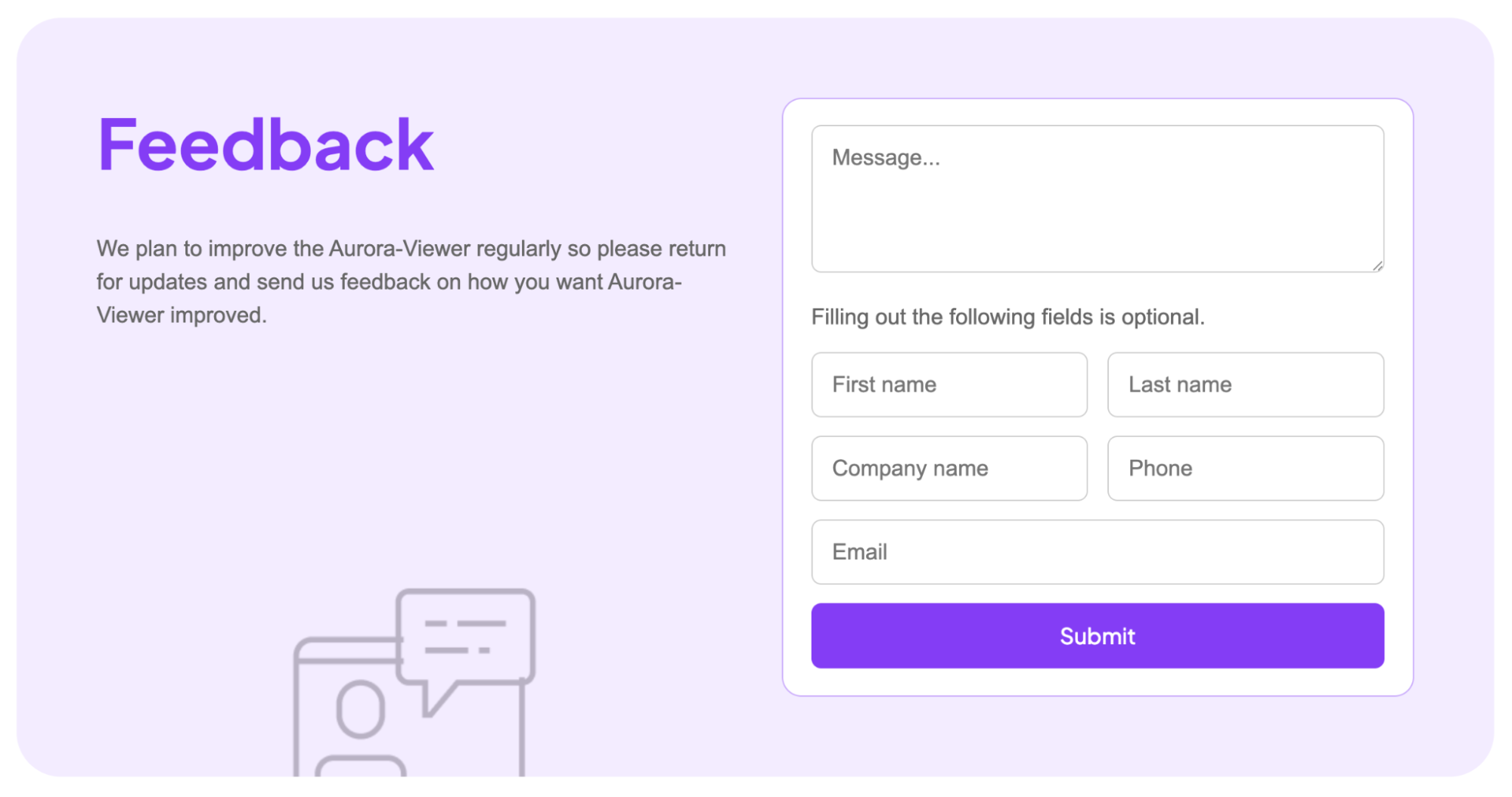Click the Email field
1512x797 pixels.
(x=1097, y=552)
